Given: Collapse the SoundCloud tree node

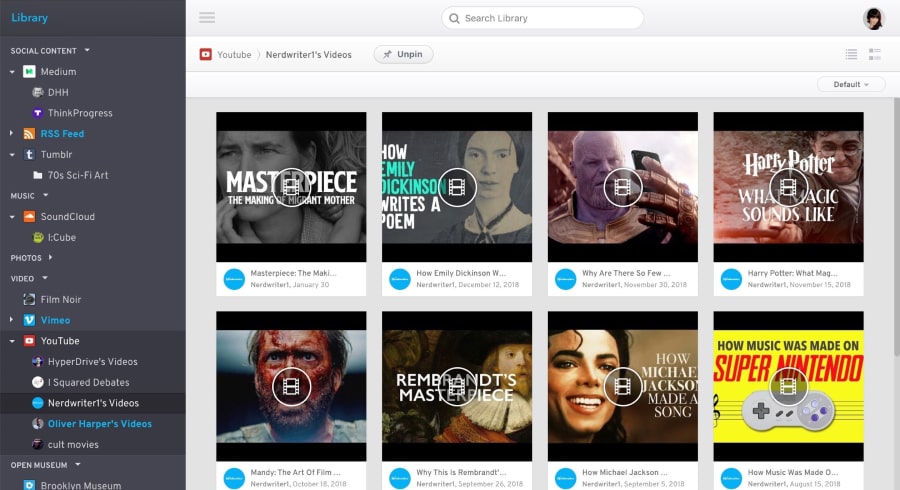Looking at the screenshot, I should pyautogui.click(x=12, y=216).
